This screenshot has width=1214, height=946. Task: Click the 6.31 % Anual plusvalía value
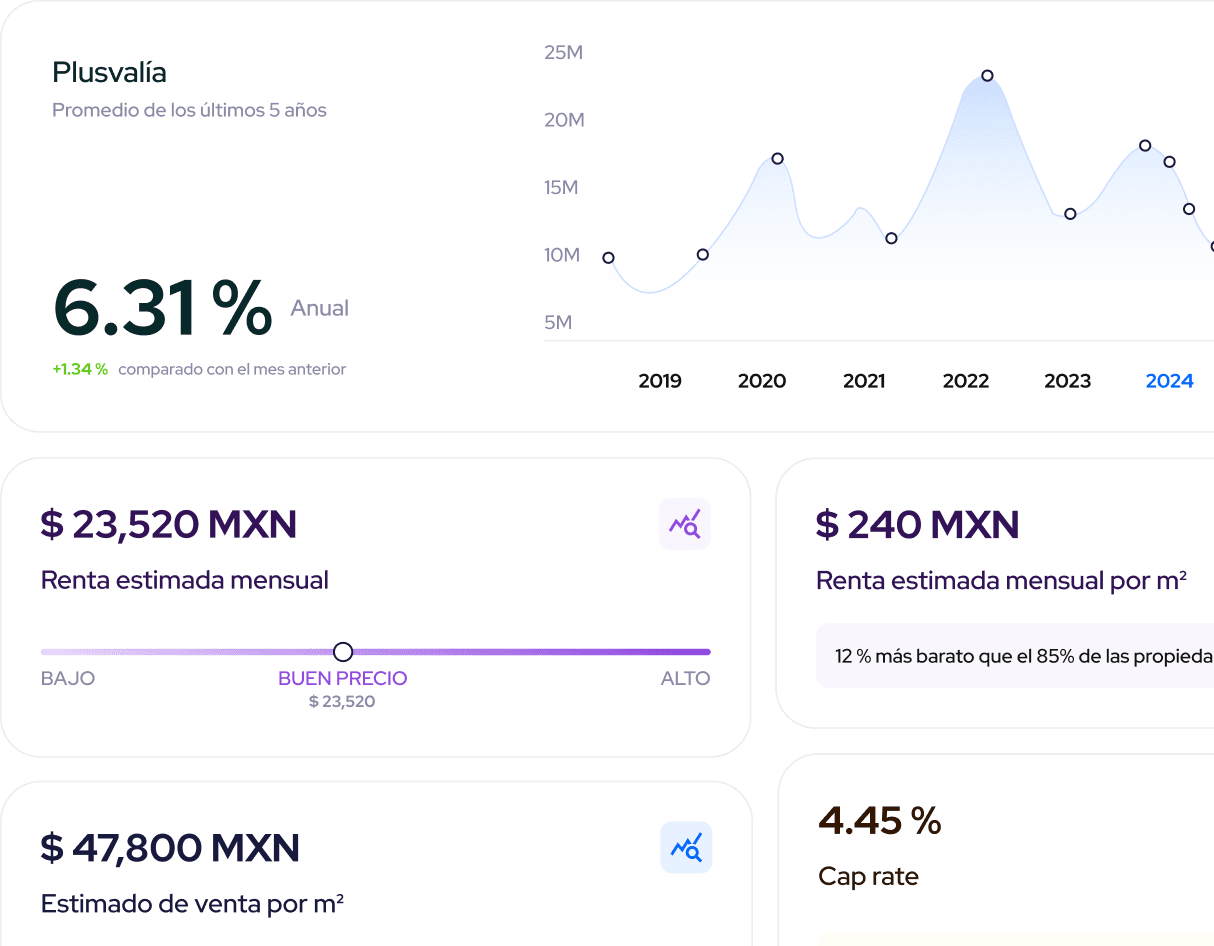coord(163,308)
